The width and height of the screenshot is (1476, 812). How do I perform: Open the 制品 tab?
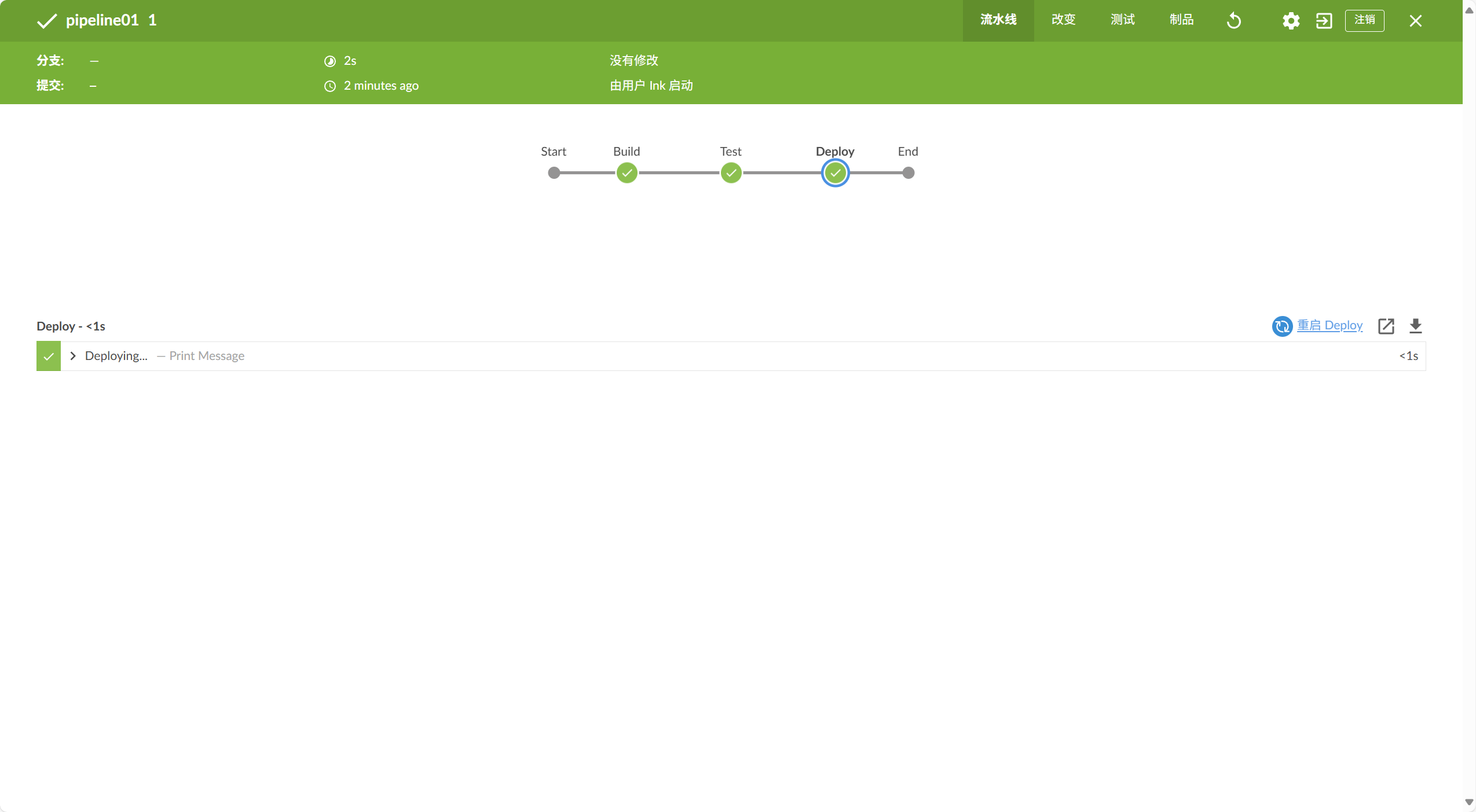(x=1181, y=20)
